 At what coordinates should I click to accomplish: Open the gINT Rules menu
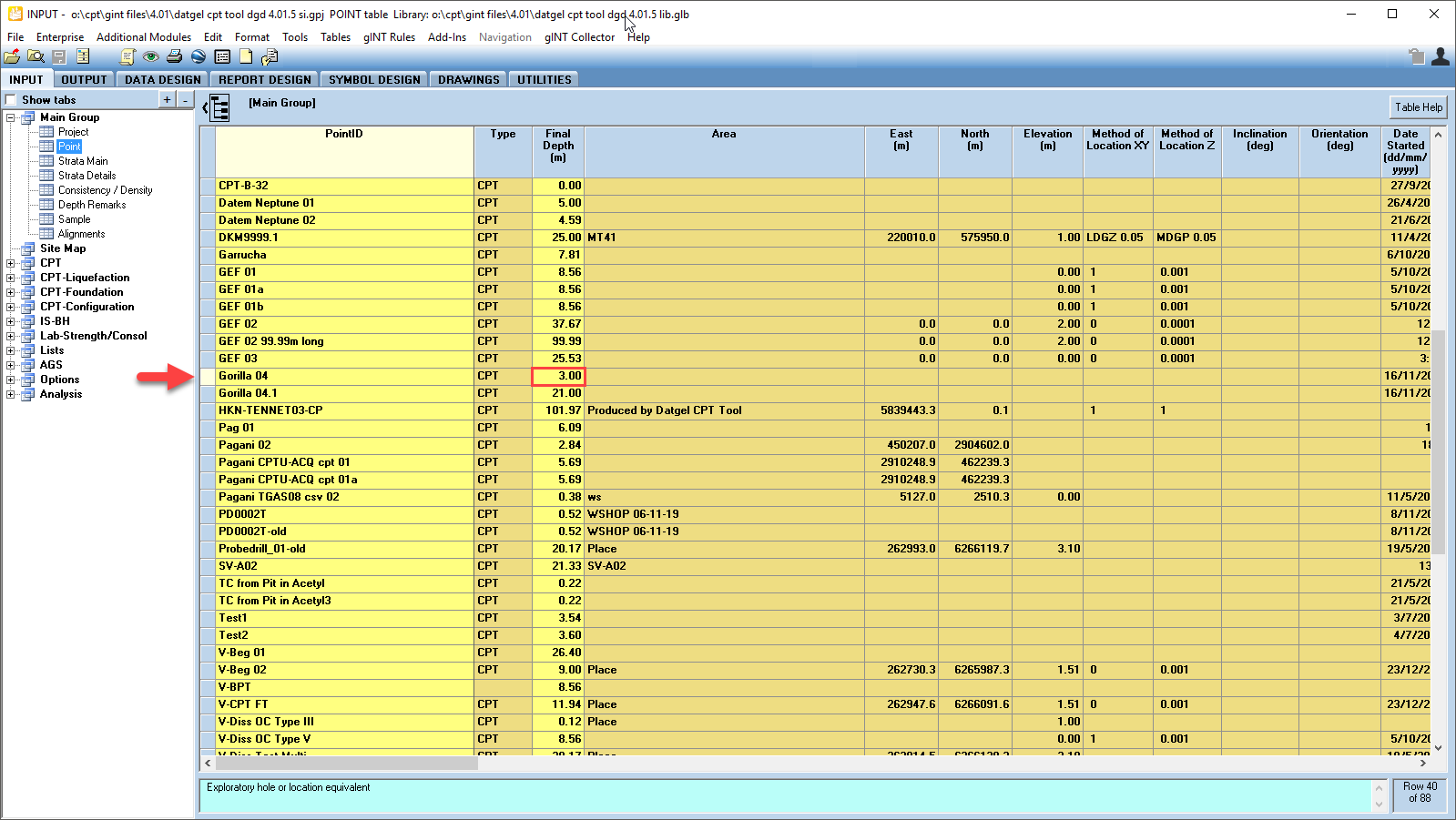pos(389,37)
